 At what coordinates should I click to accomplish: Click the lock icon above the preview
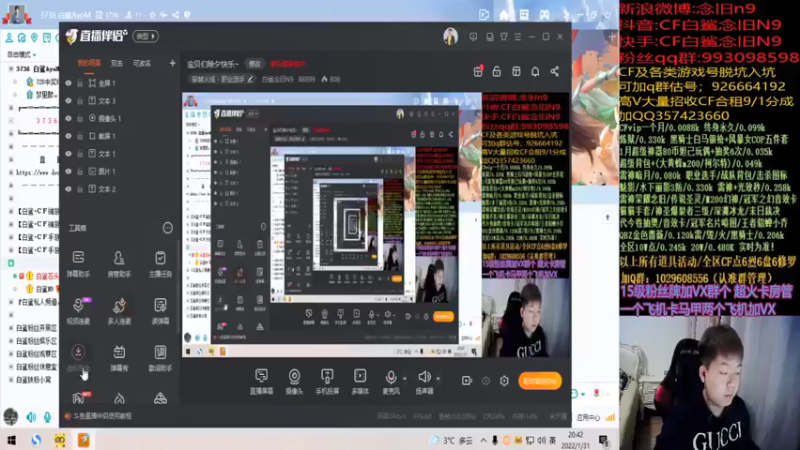(x=496, y=71)
